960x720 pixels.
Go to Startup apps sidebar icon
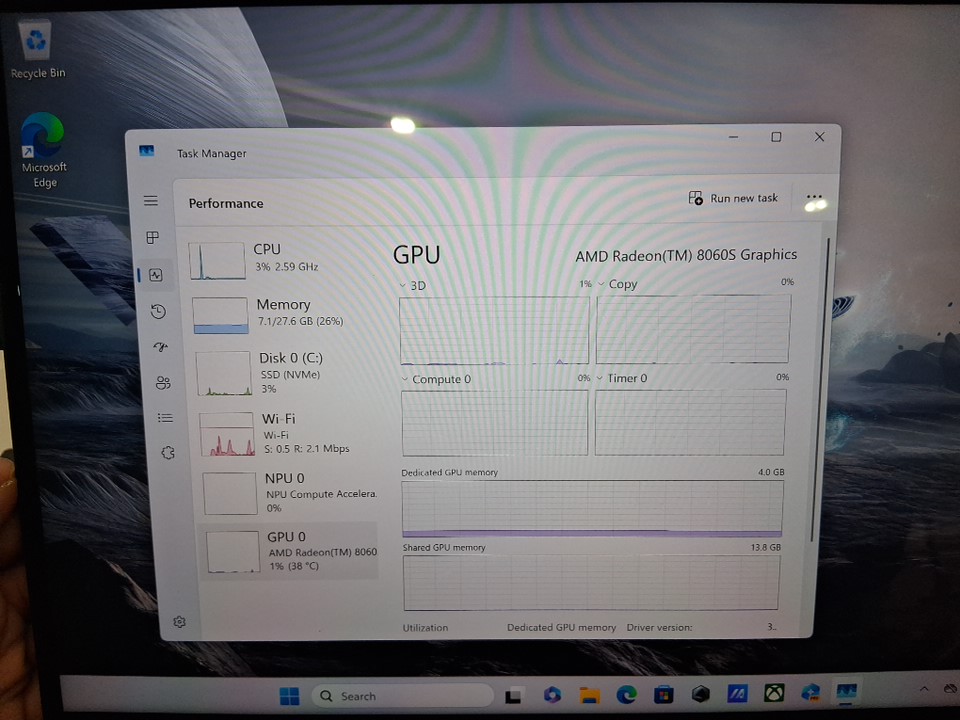[160, 347]
